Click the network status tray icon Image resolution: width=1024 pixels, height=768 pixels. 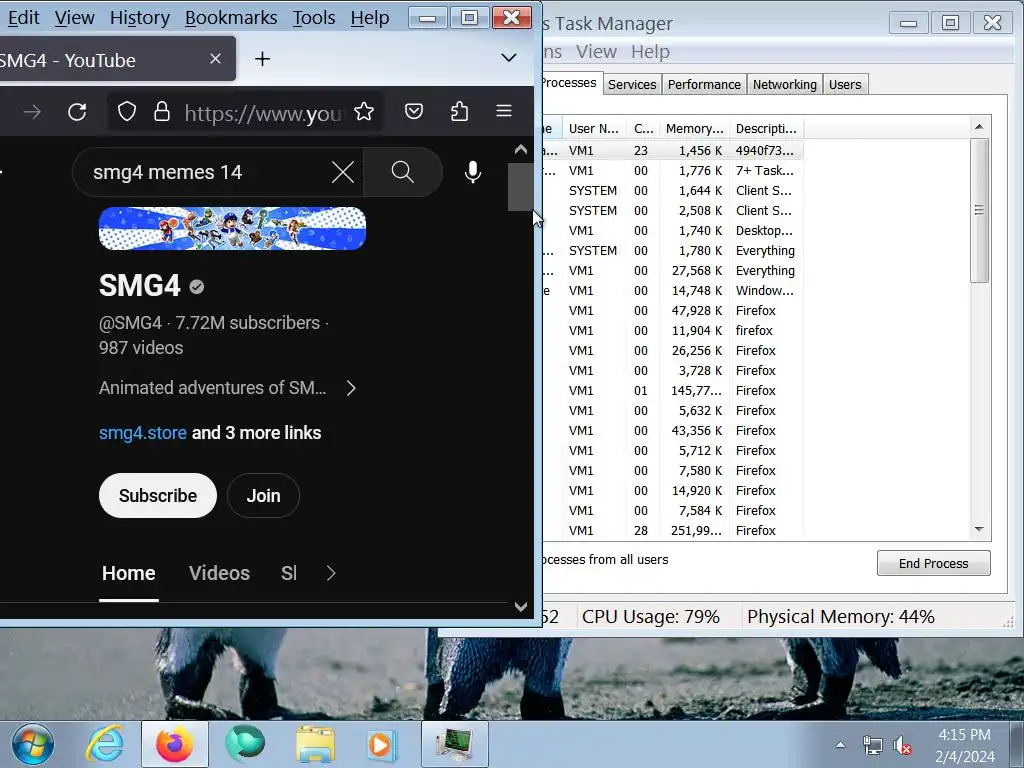point(872,745)
